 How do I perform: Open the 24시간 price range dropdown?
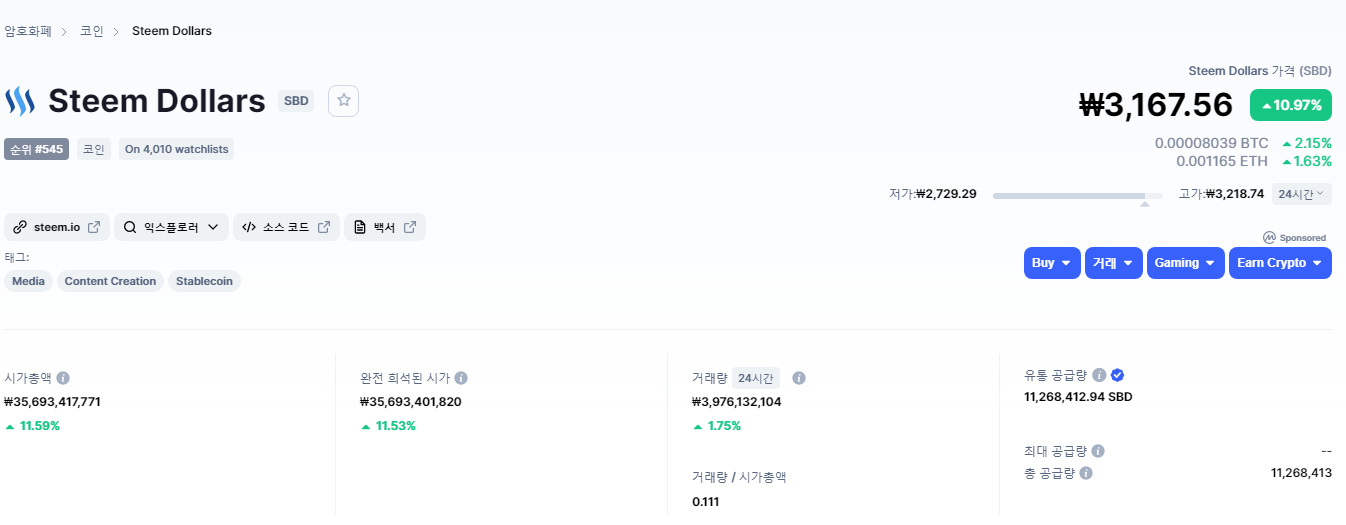(x=1301, y=194)
